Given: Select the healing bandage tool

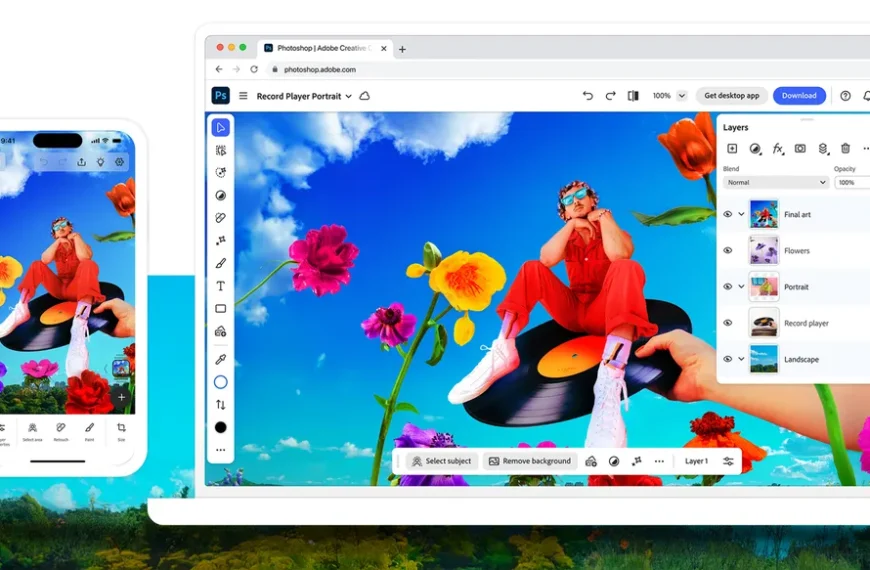Looking at the screenshot, I should 220,218.
